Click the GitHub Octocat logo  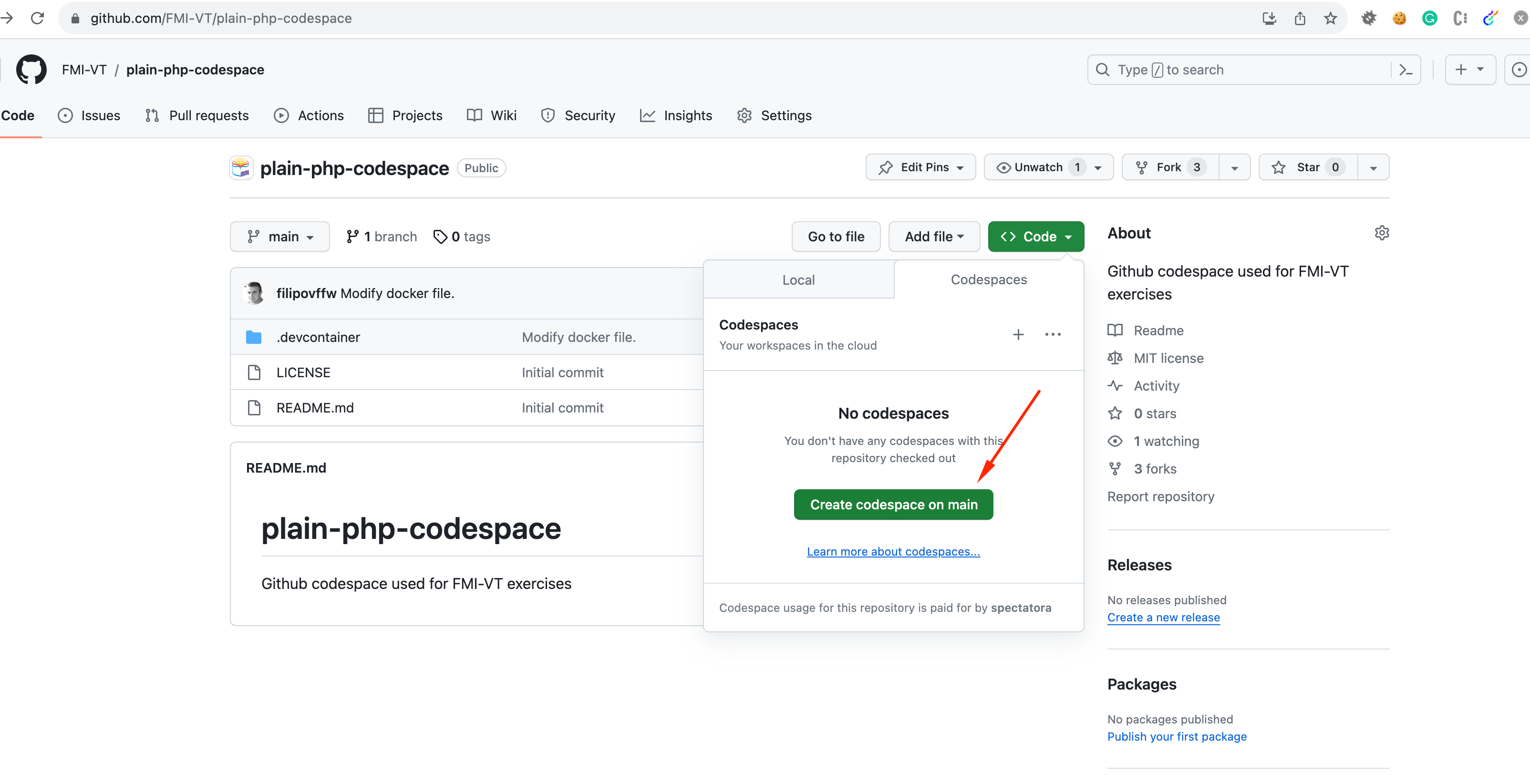31,70
